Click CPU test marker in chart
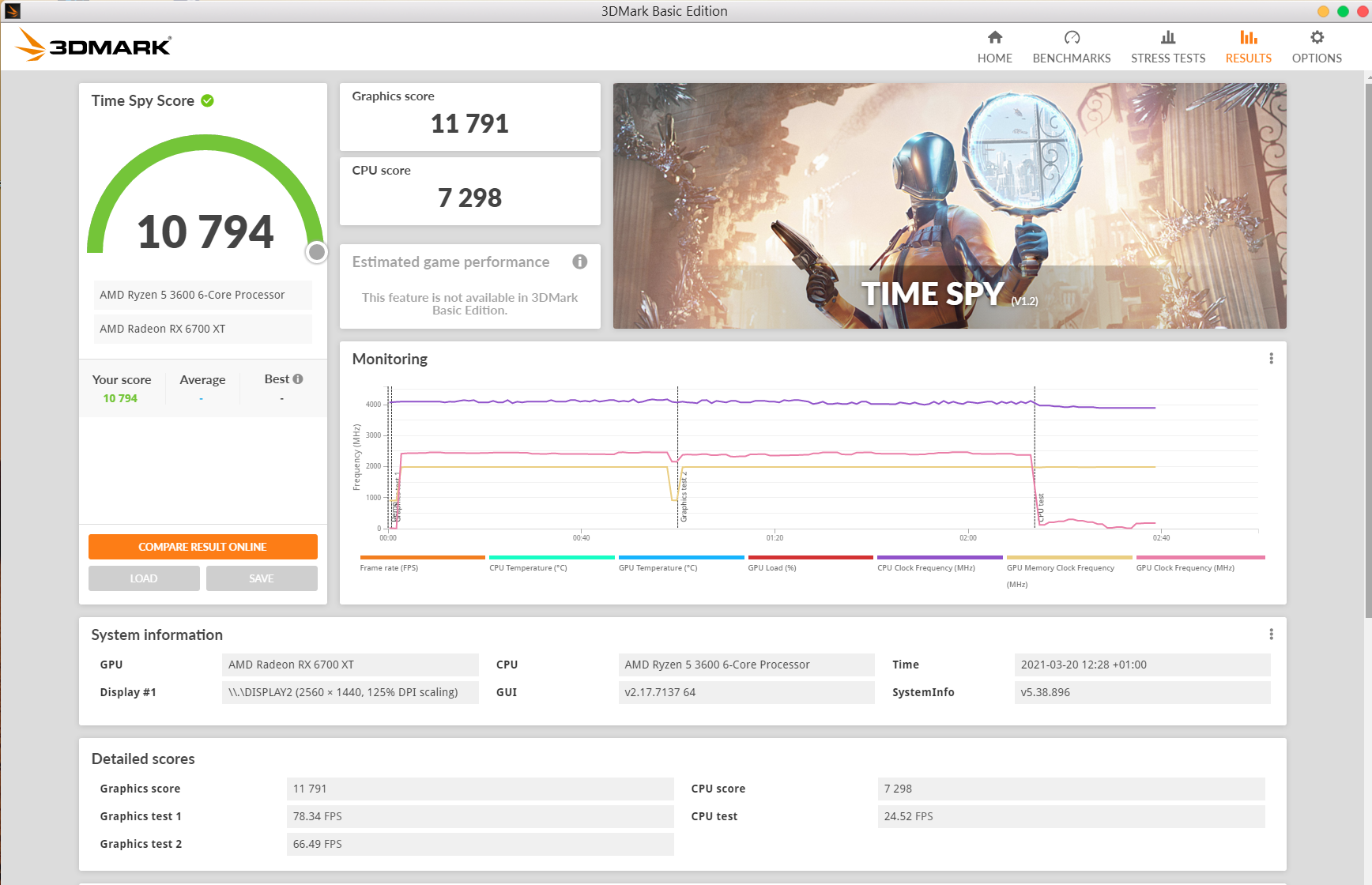The height and width of the screenshot is (885, 1372). (1041, 507)
